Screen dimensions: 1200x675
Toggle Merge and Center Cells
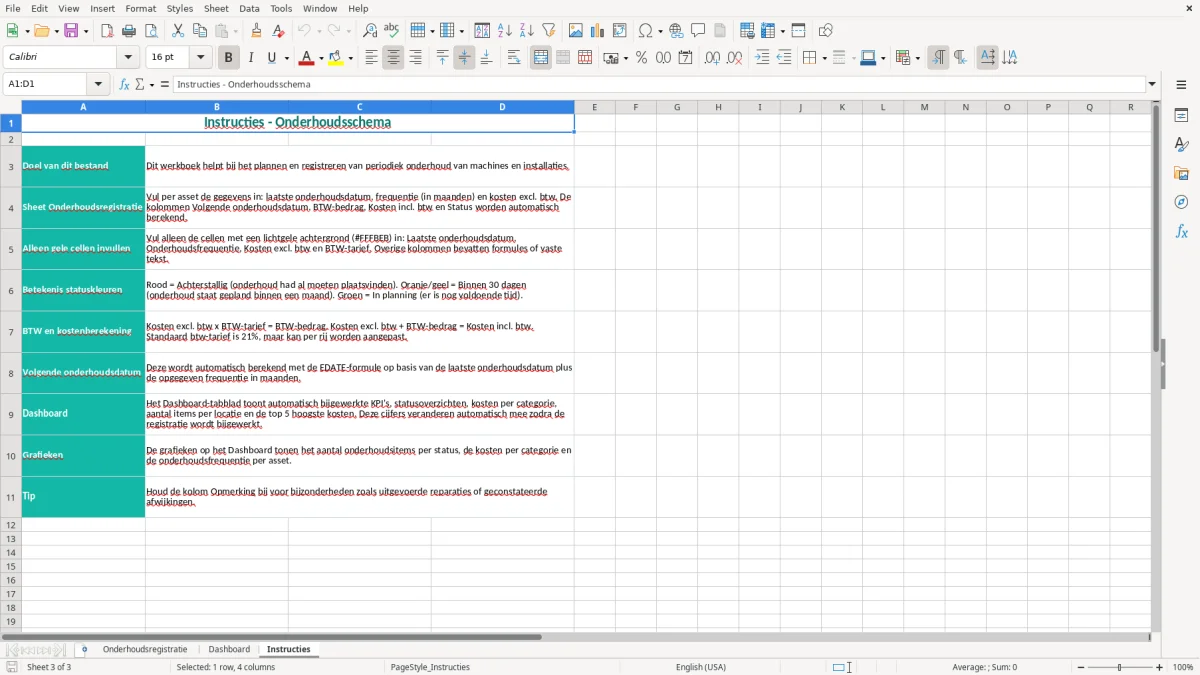pos(541,58)
